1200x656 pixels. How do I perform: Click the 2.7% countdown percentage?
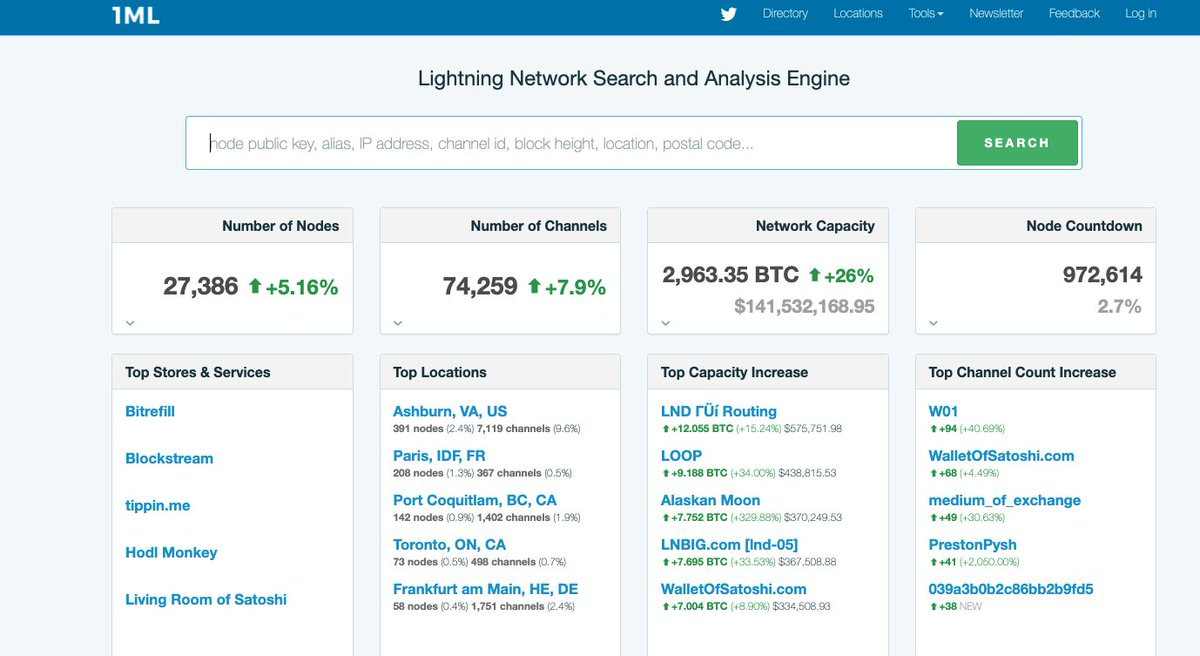point(1119,306)
